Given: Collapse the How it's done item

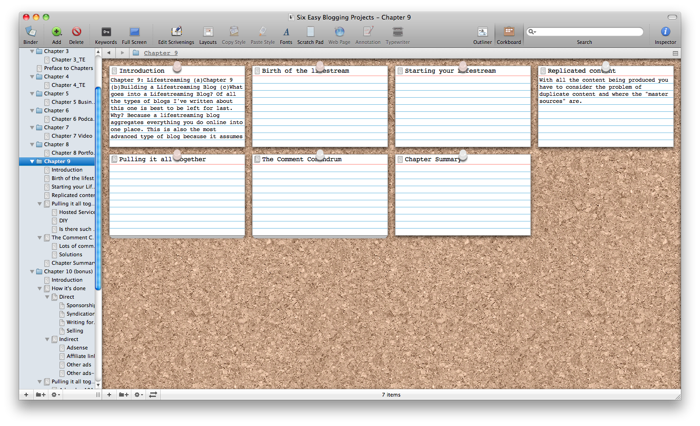Looking at the screenshot, I should coord(39,288).
